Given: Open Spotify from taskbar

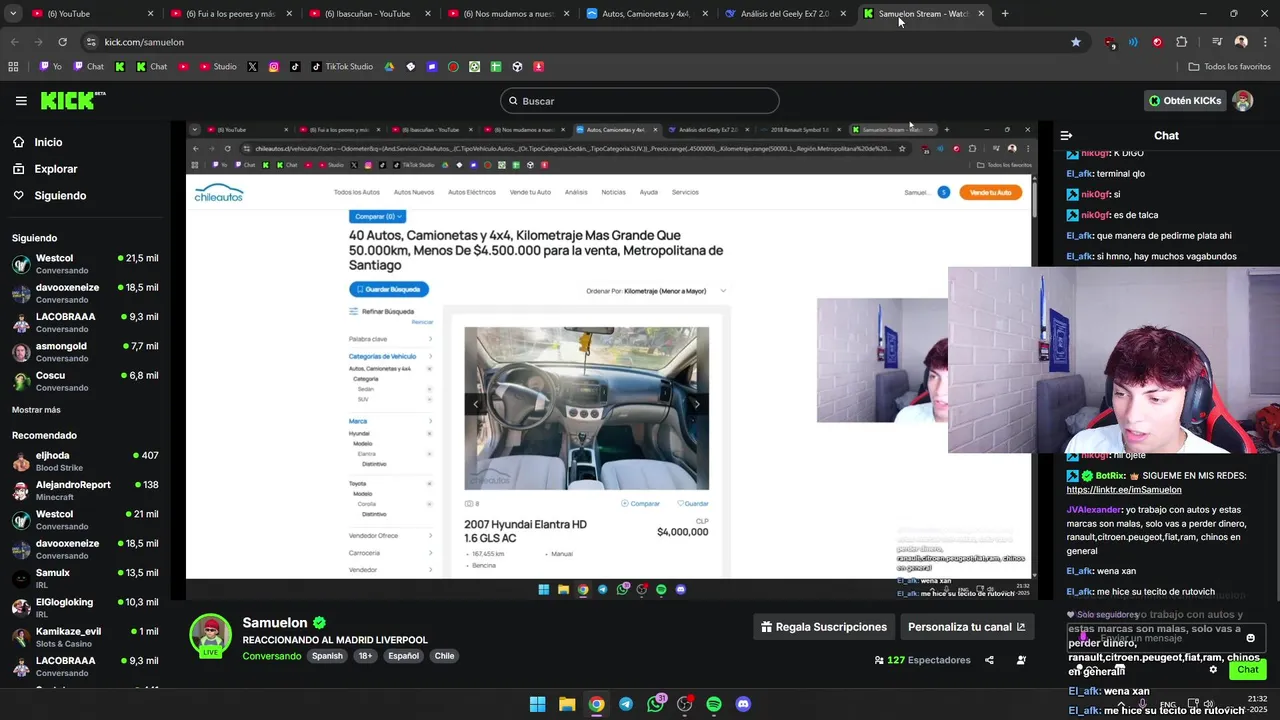Looking at the screenshot, I should pos(714,704).
